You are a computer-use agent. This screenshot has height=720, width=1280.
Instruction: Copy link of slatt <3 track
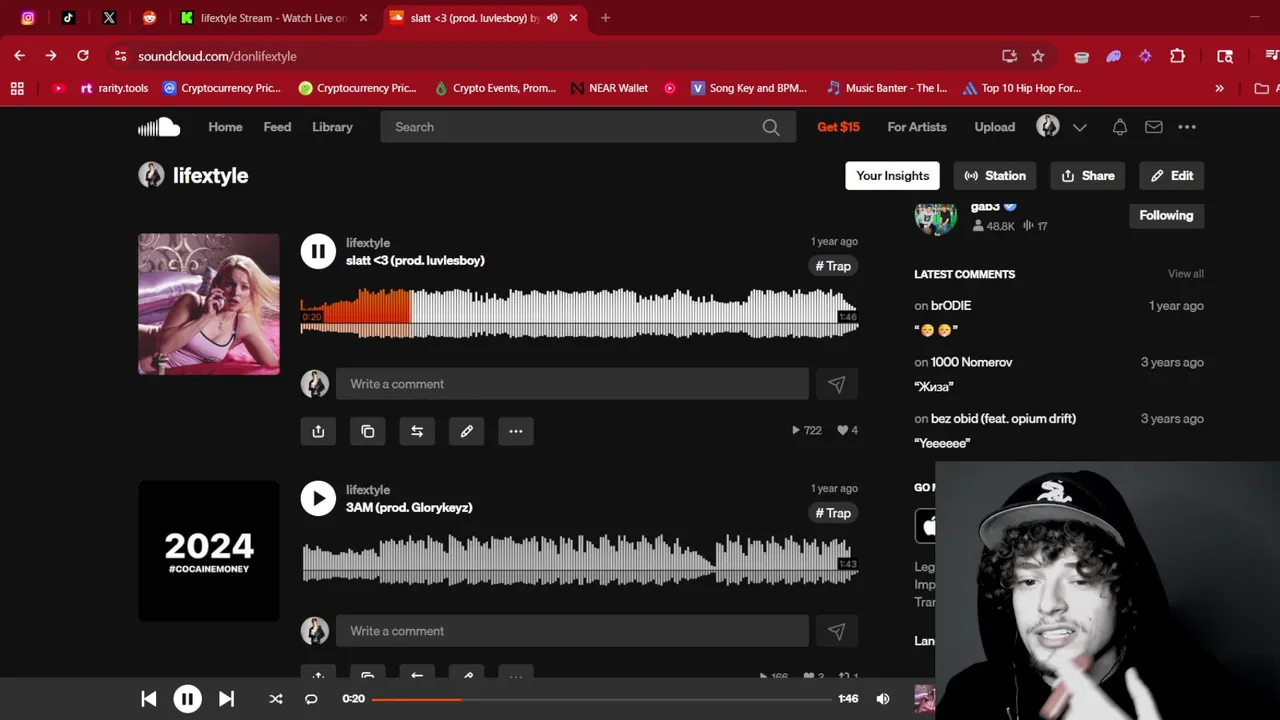368,431
